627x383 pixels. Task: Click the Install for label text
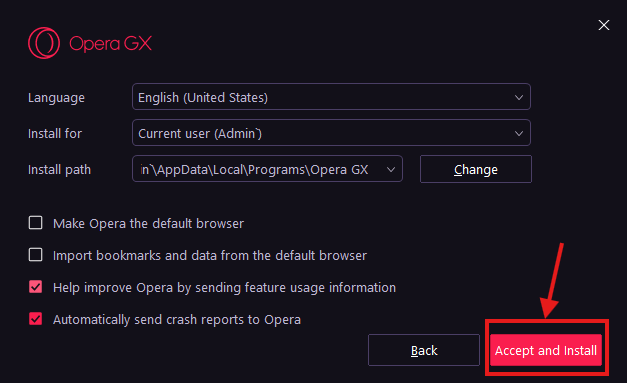[55, 134]
